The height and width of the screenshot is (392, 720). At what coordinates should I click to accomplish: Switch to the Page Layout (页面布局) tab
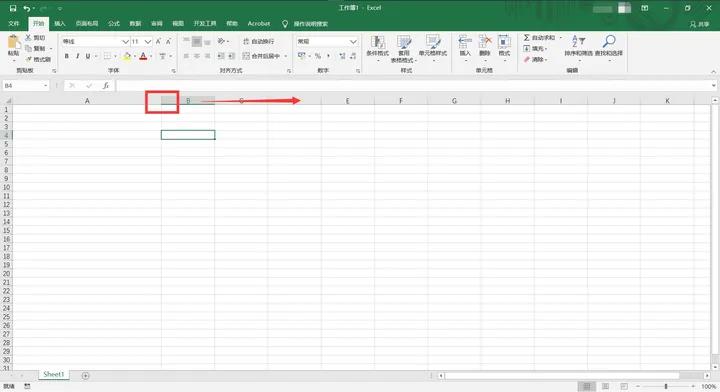87,23
